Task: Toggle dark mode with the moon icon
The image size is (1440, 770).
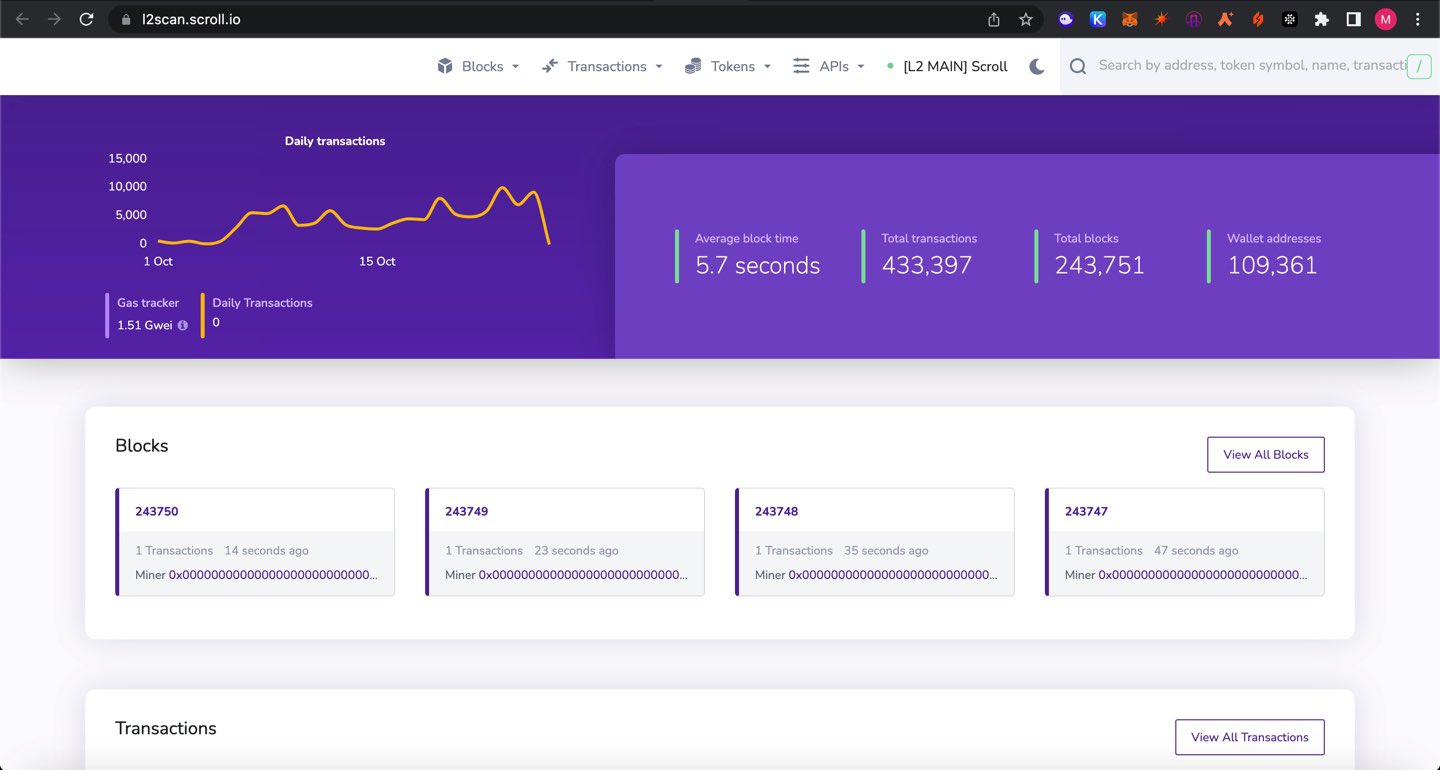Action: (1037, 66)
